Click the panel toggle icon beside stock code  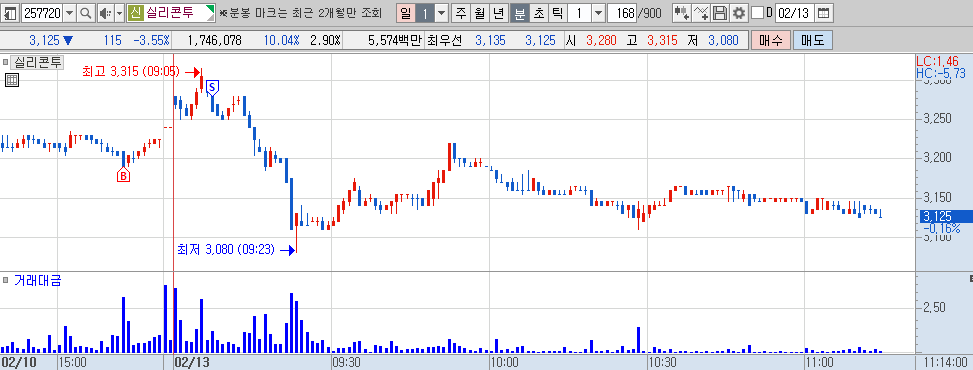pos(11,12)
